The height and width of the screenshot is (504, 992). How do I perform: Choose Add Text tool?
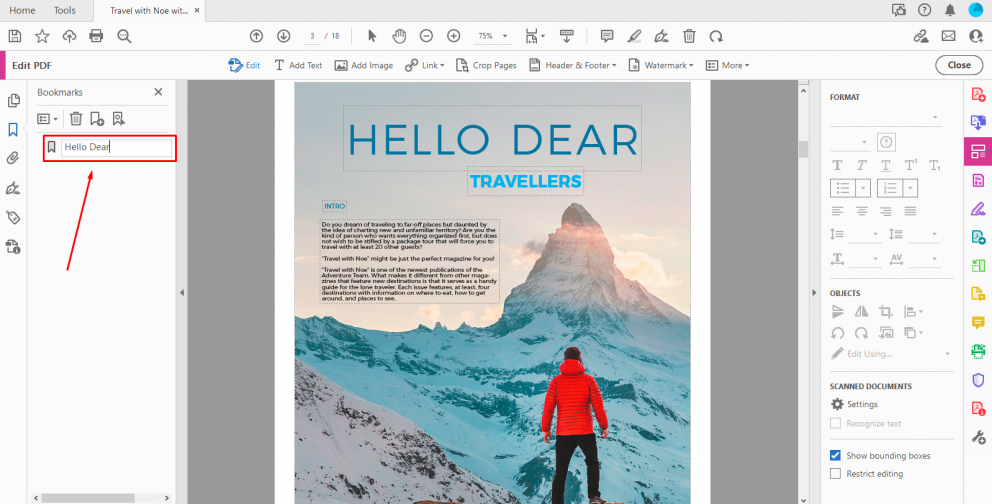[298, 65]
